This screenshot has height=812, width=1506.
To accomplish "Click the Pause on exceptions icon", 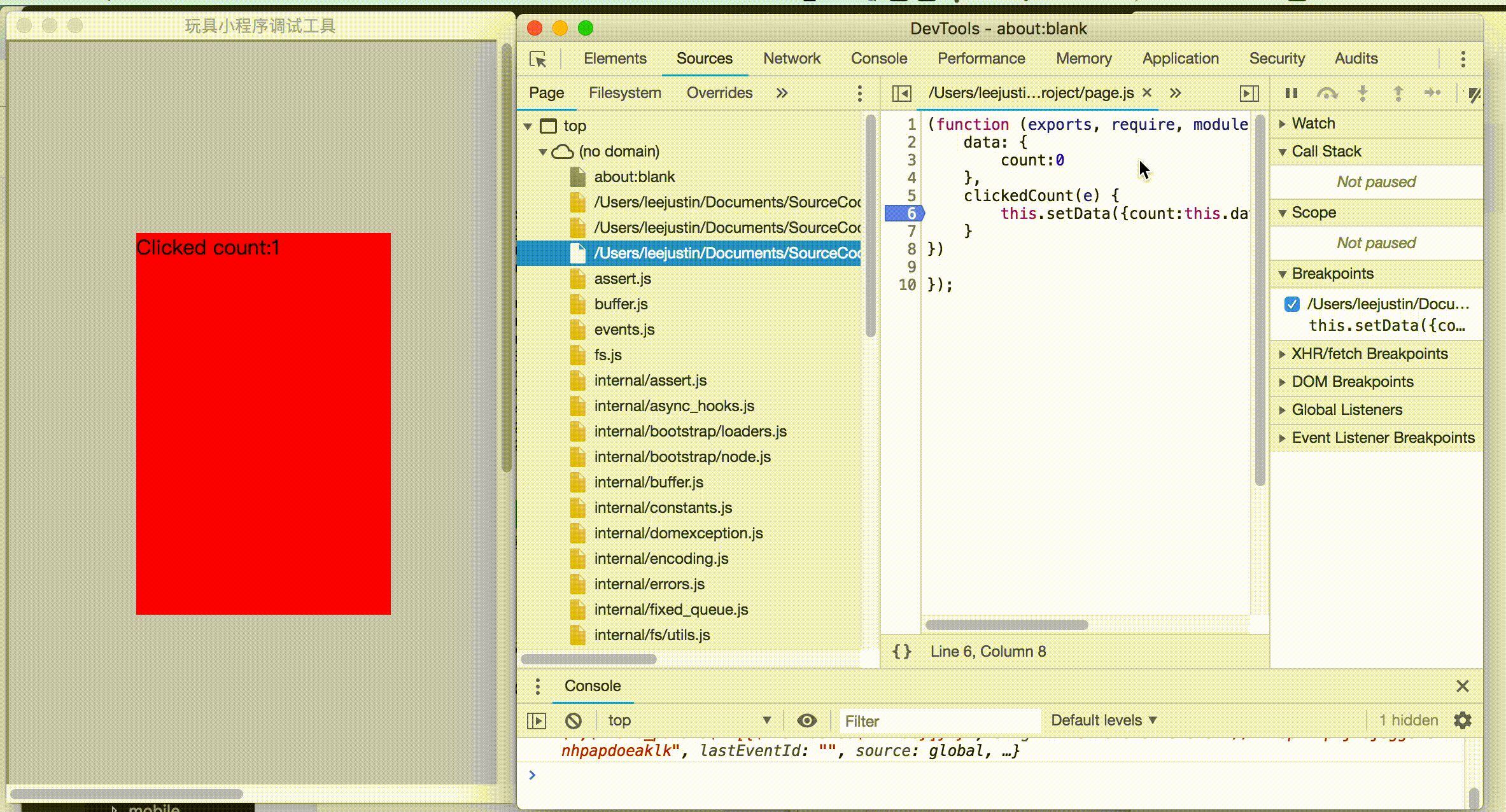I will pos(1476,92).
